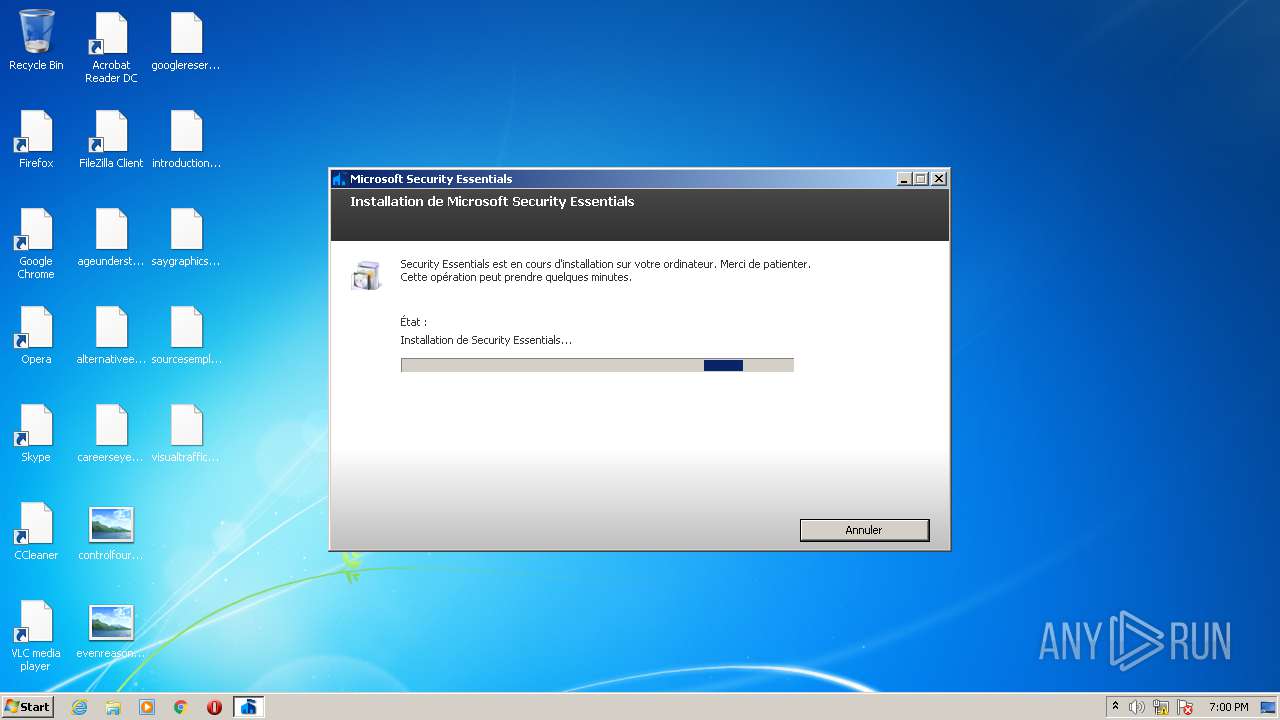Viewport: 1280px width, 720px height.
Task: Select the careerseye… desktop file
Action: coord(111,433)
